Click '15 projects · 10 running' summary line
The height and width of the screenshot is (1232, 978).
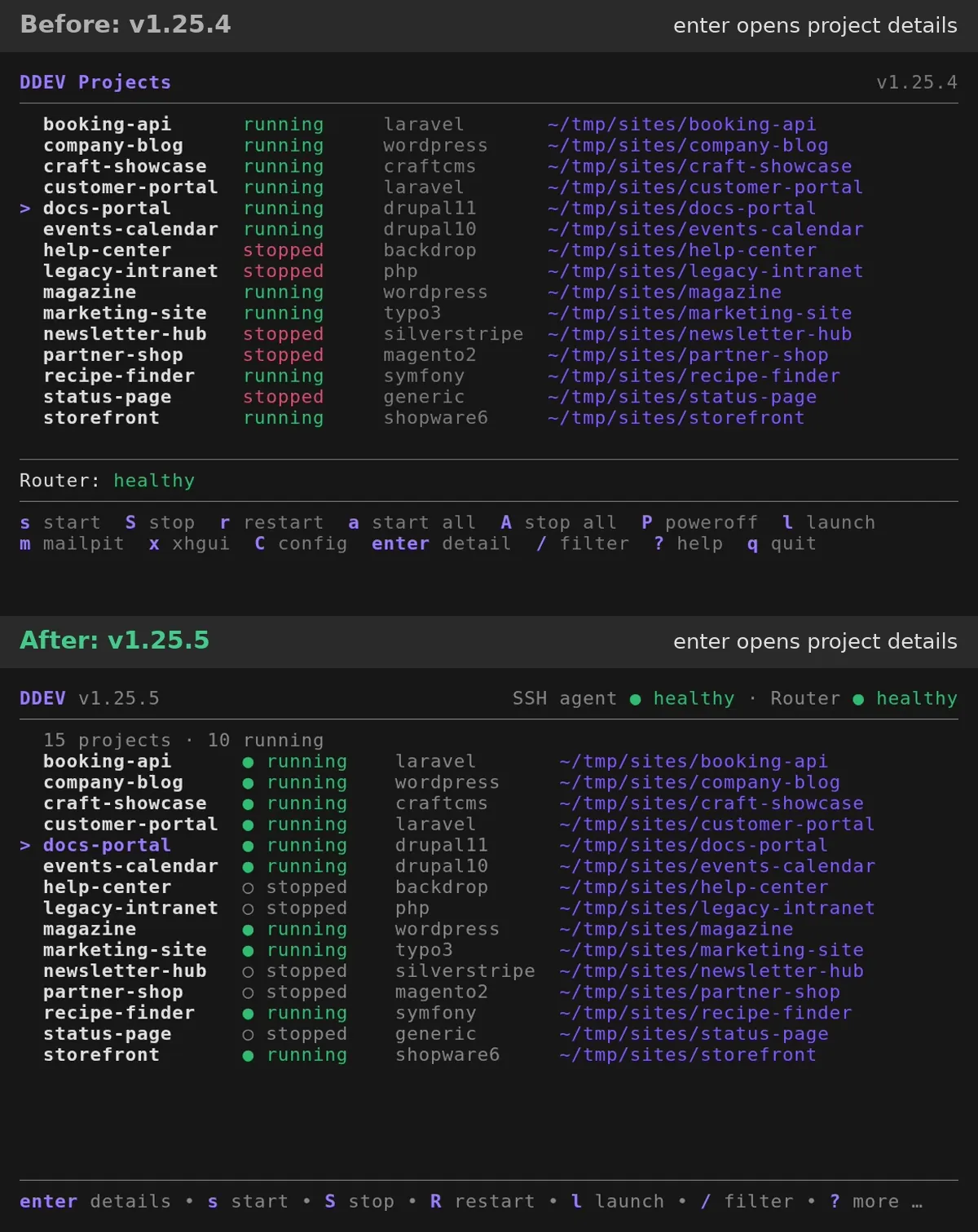click(x=183, y=741)
